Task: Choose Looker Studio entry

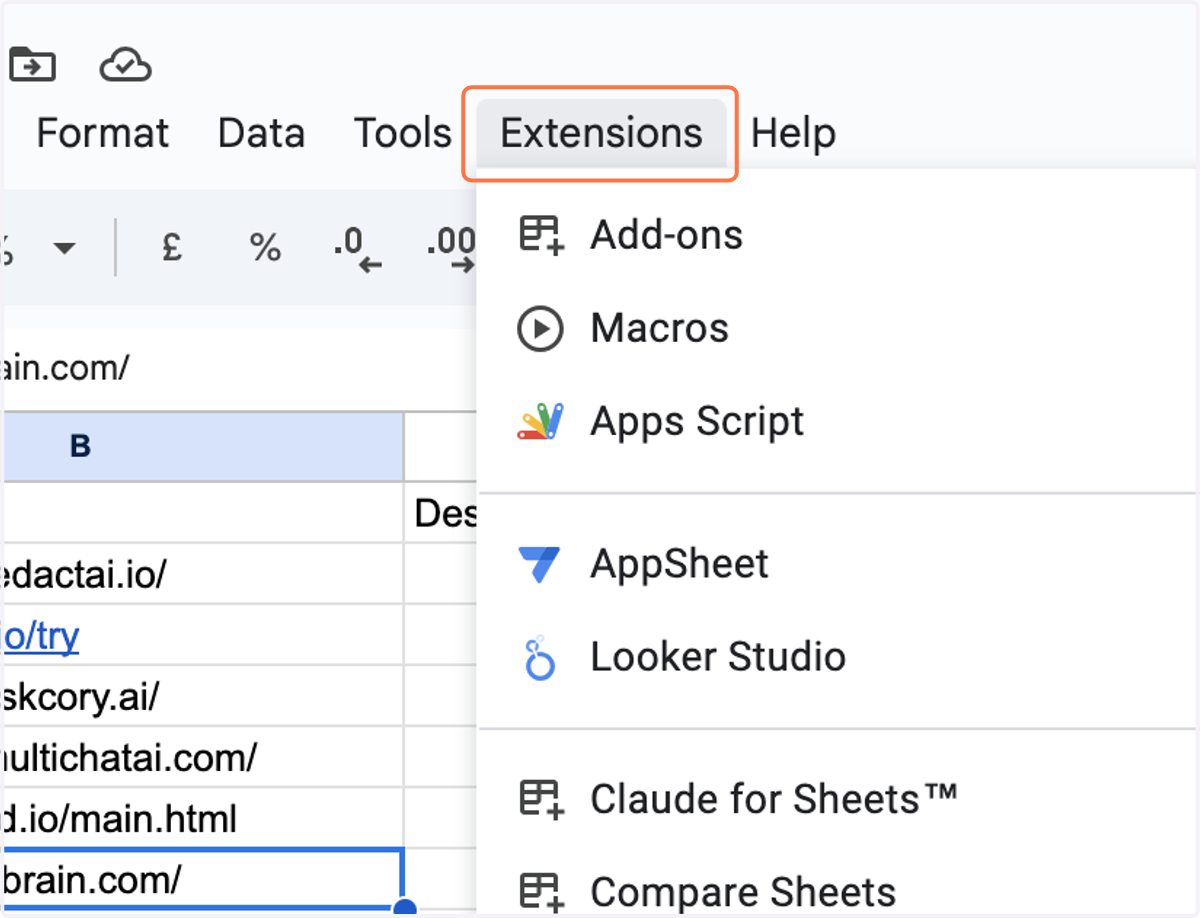Action: coord(838,657)
